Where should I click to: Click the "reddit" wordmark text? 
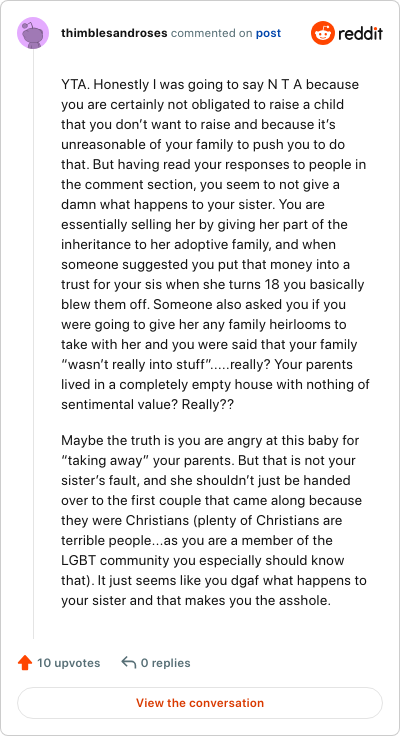pyautogui.click(x=361, y=33)
